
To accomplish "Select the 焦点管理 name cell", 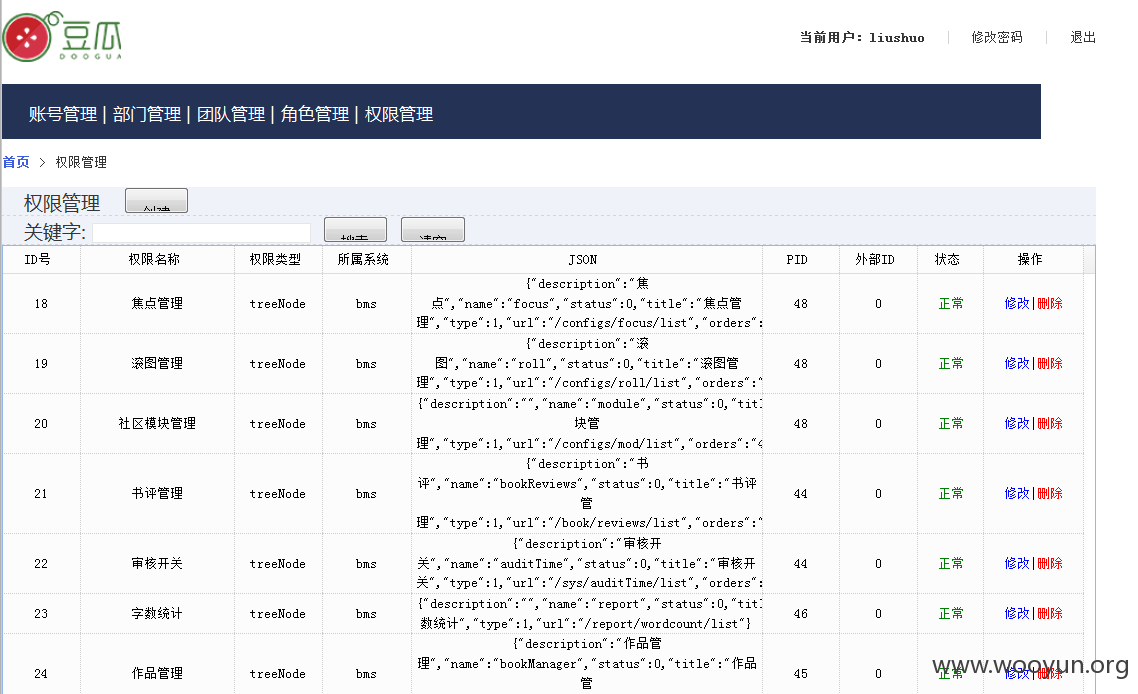I will click(x=157, y=303).
